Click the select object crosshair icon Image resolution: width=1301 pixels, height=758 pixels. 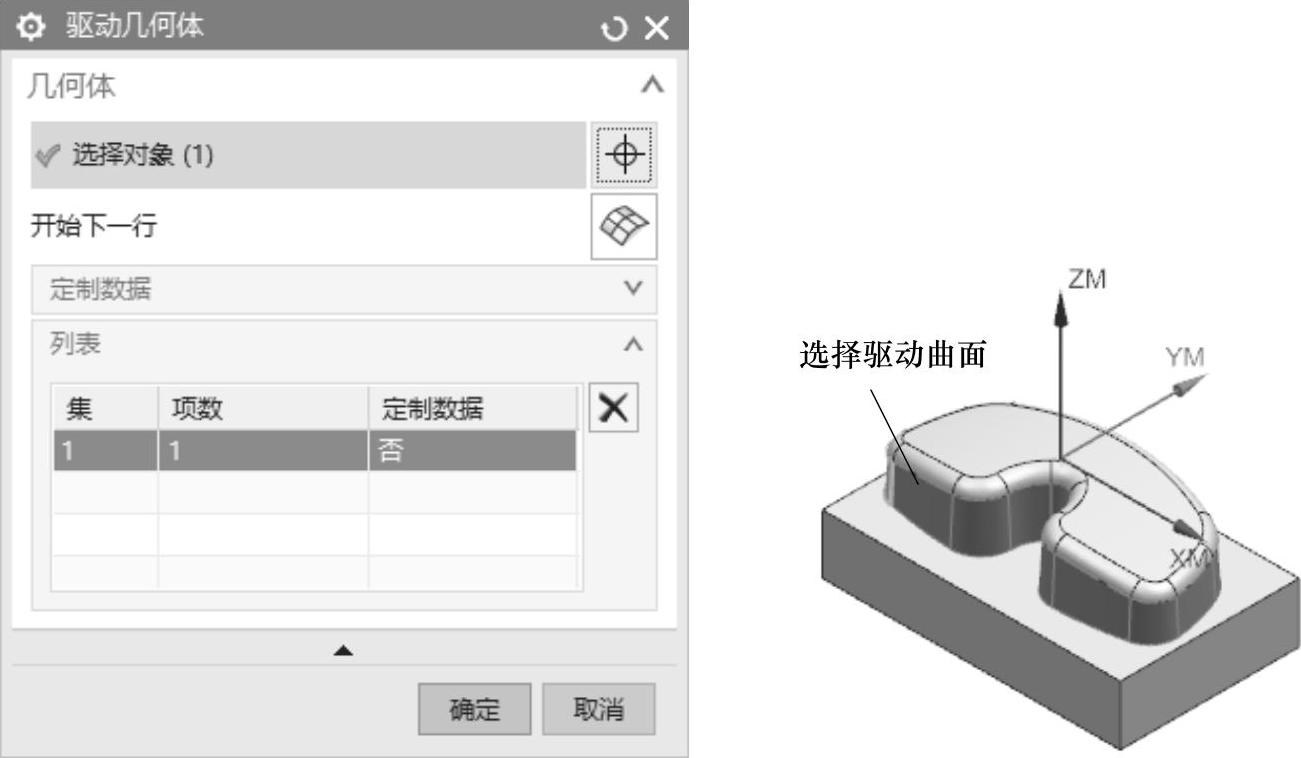point(624,155)
